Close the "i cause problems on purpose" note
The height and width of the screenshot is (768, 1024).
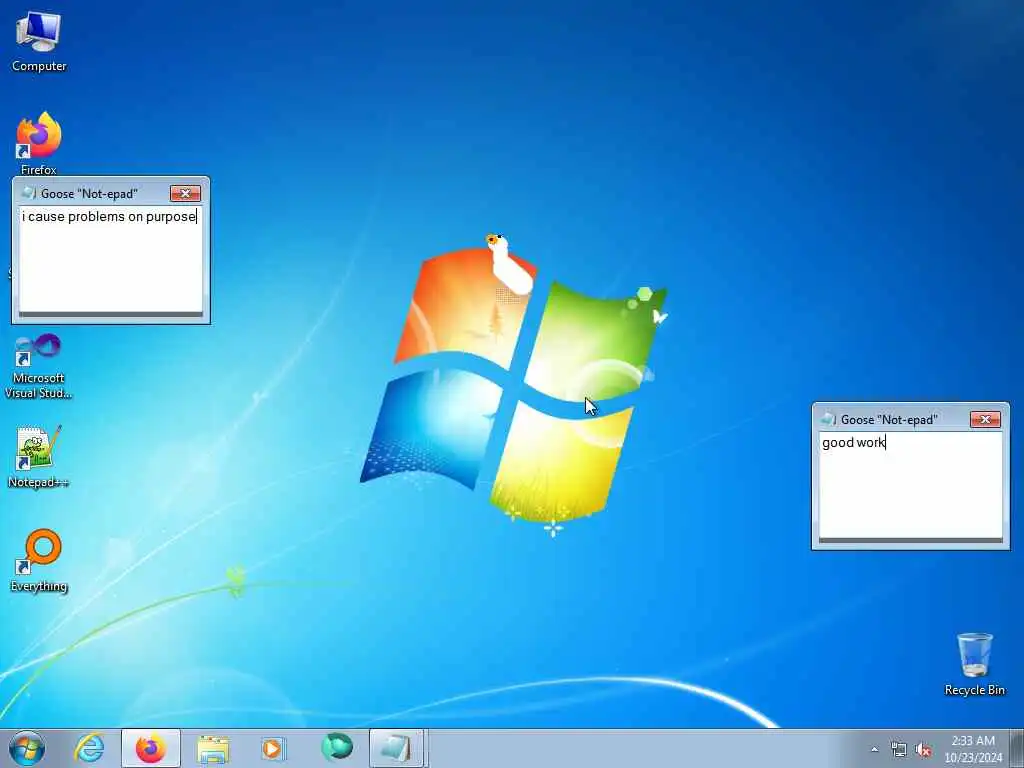click(185, 193)
